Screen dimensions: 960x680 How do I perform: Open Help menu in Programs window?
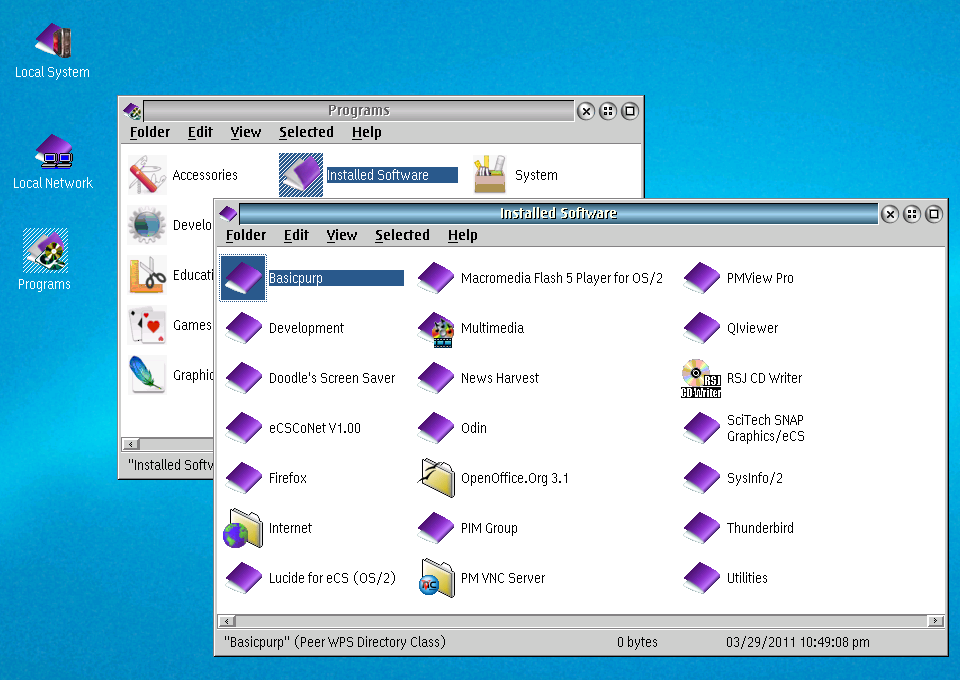pos(366,132)
